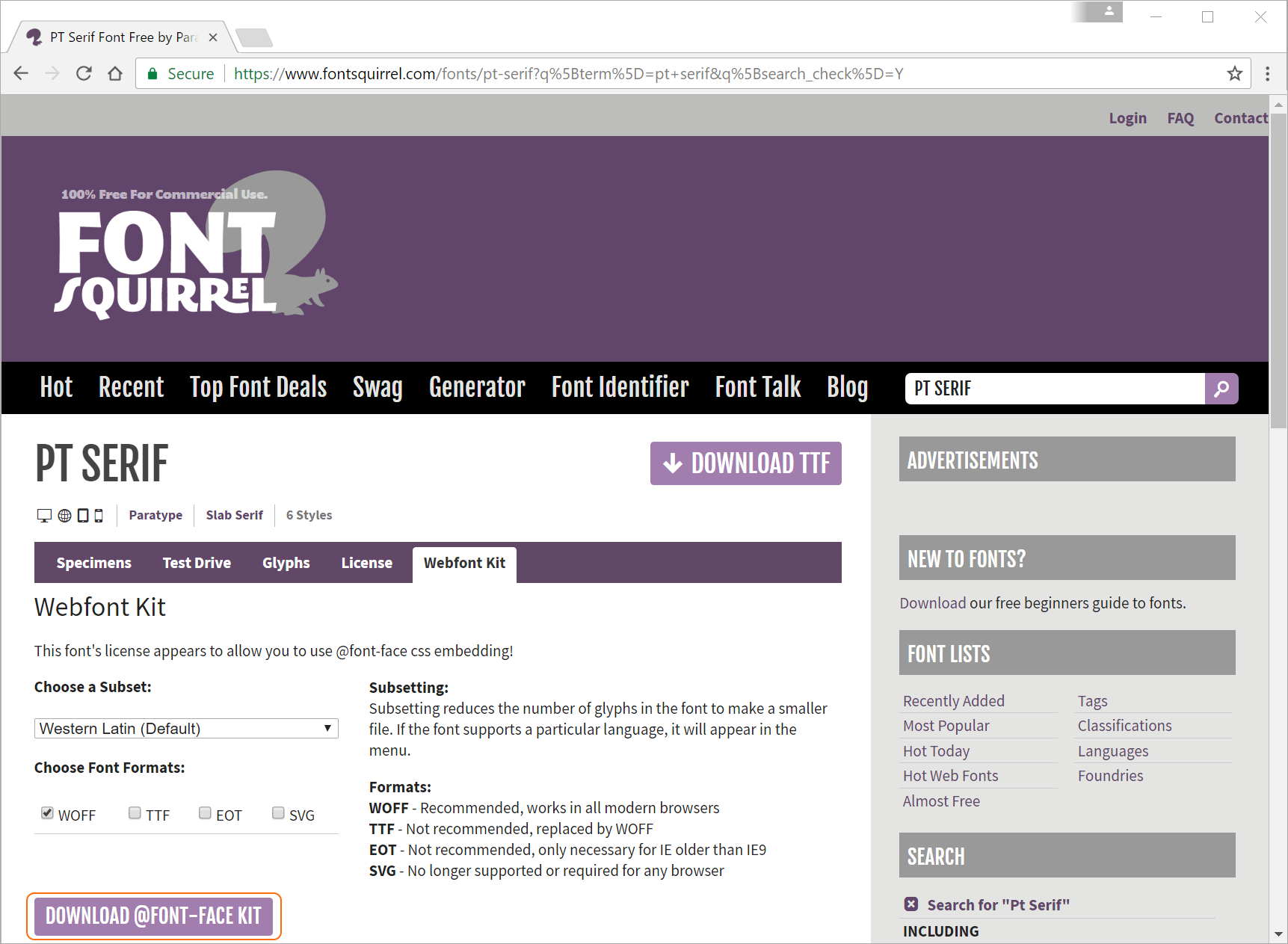Click the Download TTF button

tap(746, 463)
